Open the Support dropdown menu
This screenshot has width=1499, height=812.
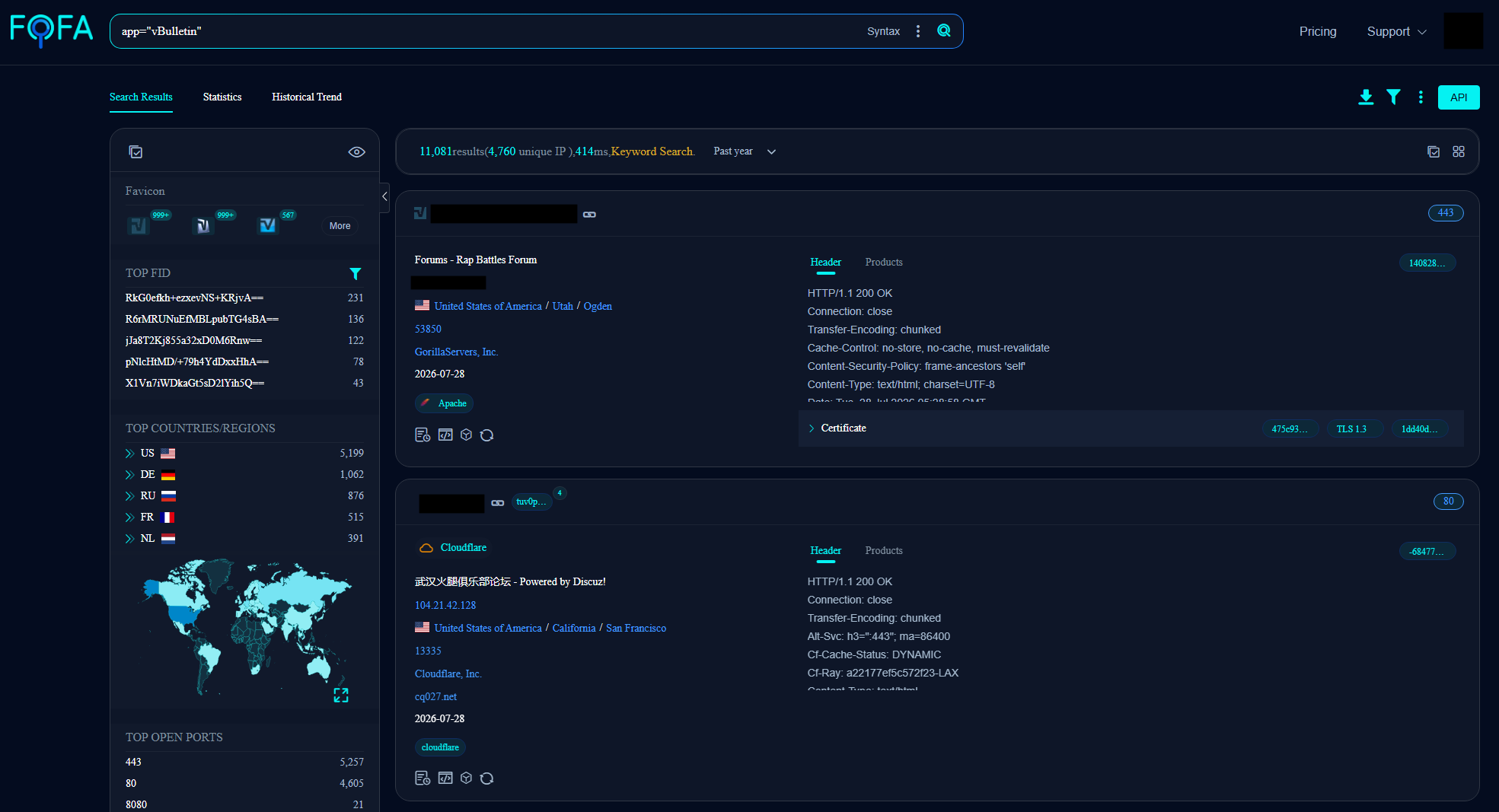pos(1396,31)
